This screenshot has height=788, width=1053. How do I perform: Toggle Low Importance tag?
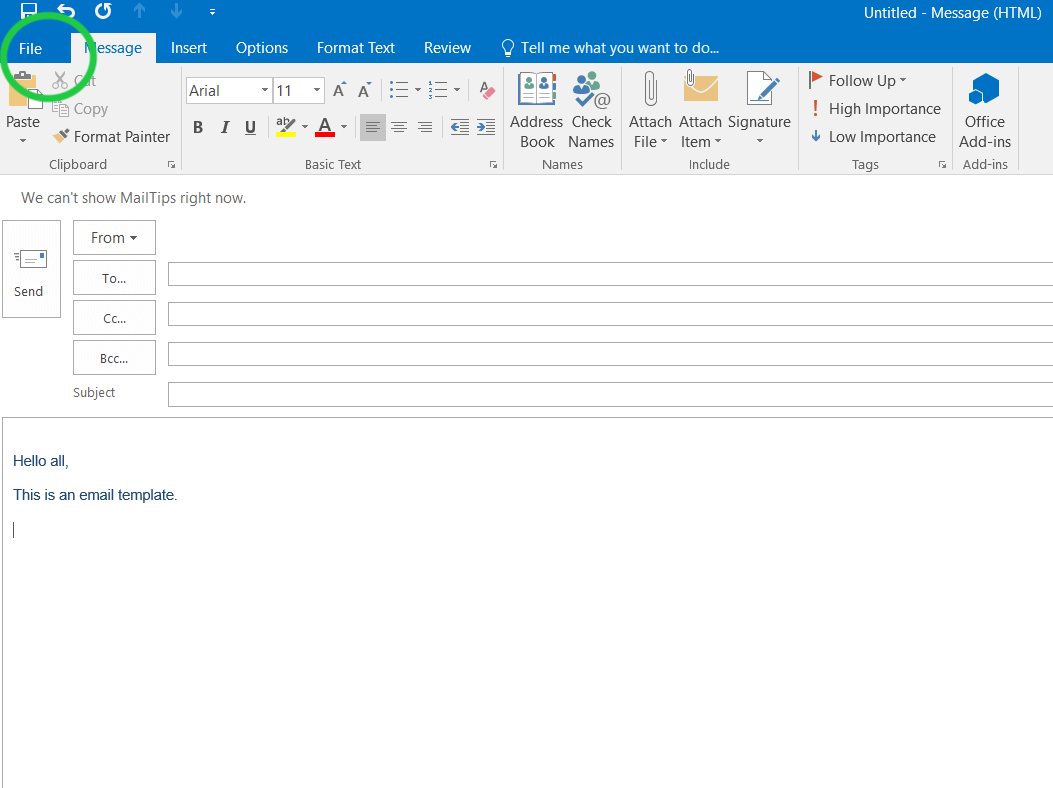[872, 137]
